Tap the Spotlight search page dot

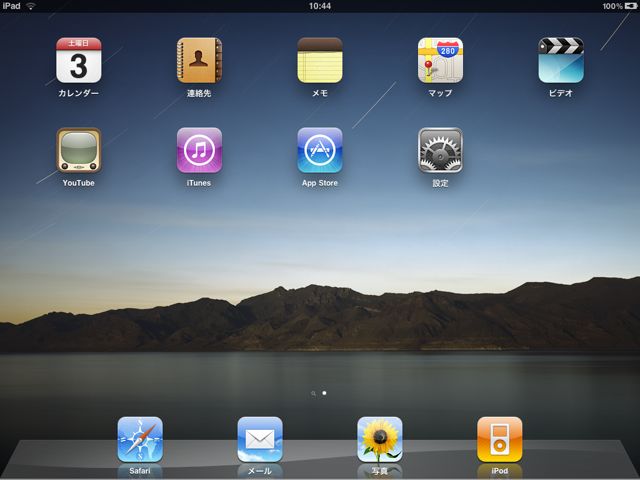coord(313,393)
